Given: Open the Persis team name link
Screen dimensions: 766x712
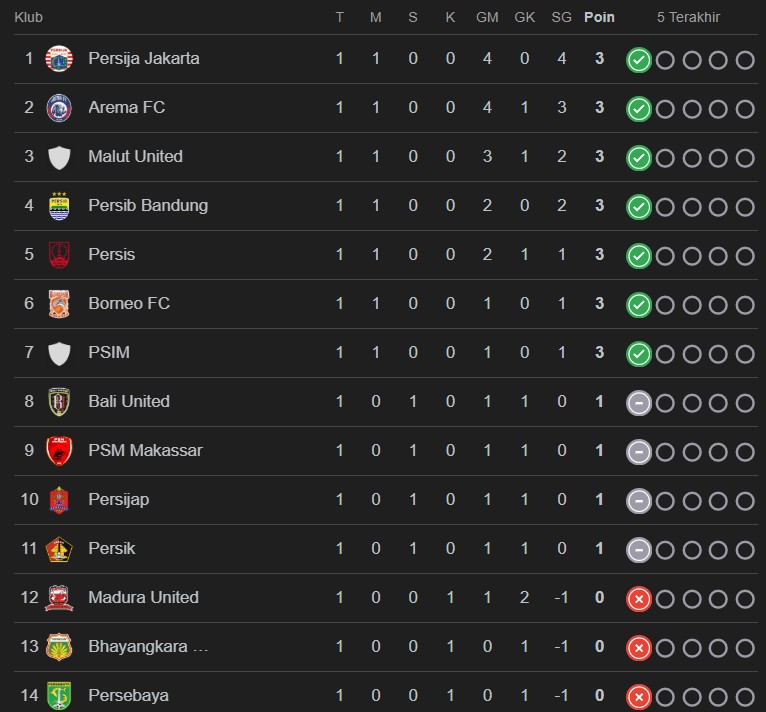Looking at the screenshot, I should click(x=111, y=254).
